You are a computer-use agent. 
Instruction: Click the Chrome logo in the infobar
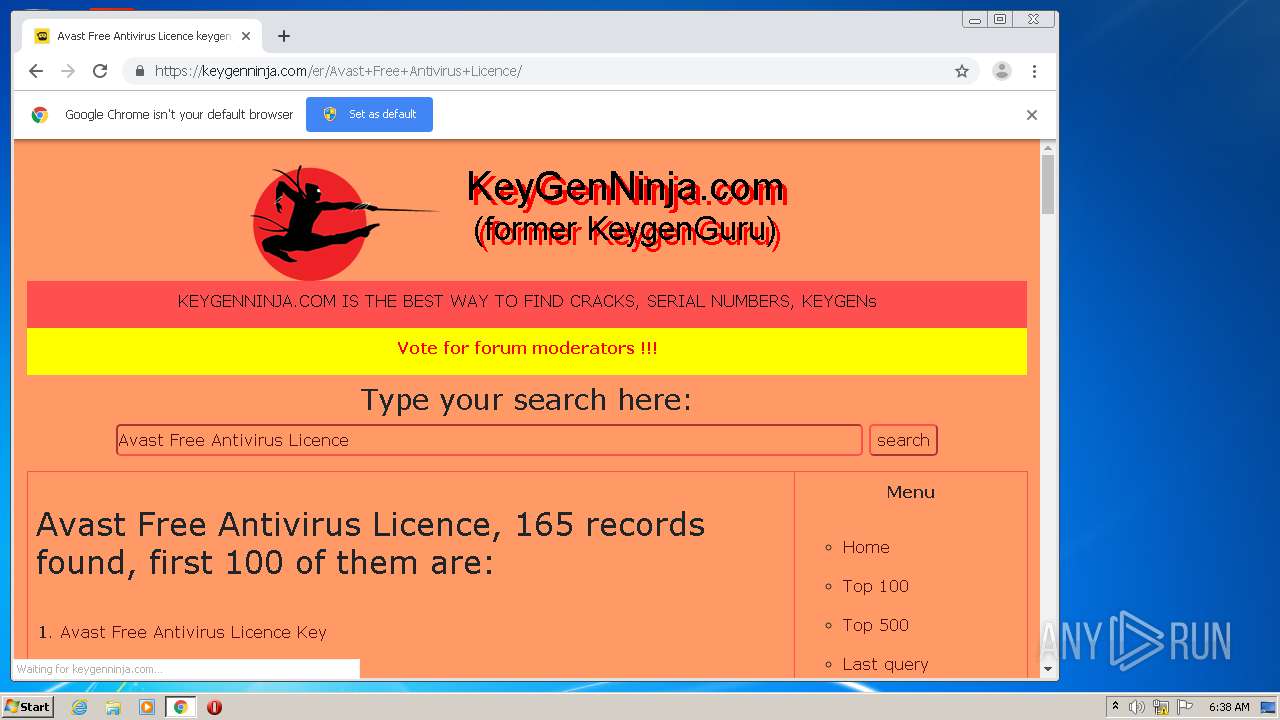point(39,115)
